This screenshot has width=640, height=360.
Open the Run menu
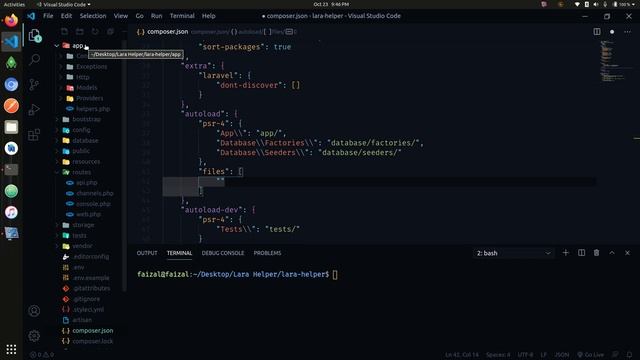click(x=156, y=16)
